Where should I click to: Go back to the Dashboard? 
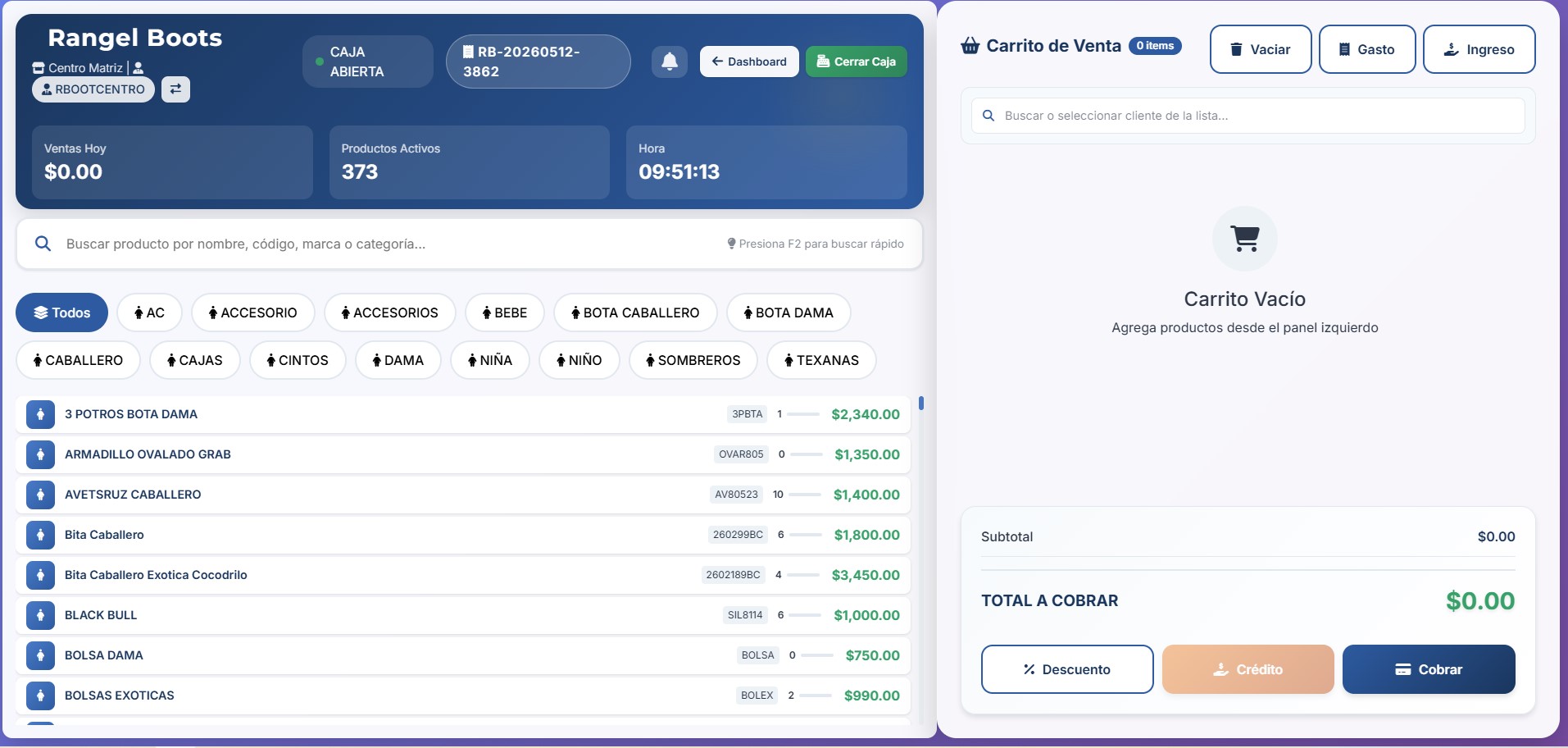(x=749, y=62)
